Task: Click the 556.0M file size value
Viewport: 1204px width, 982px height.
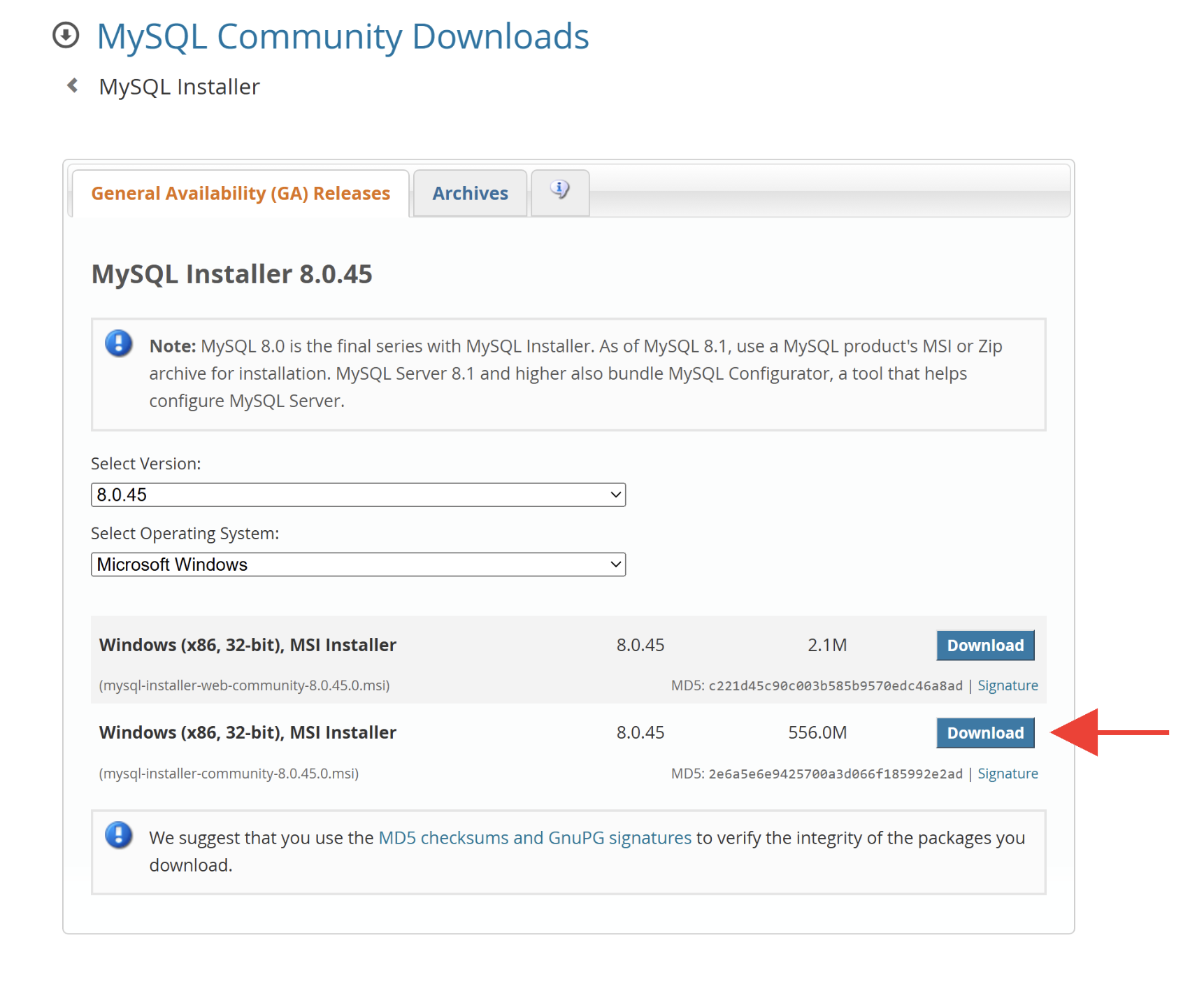Action: (x=817, y=732)
